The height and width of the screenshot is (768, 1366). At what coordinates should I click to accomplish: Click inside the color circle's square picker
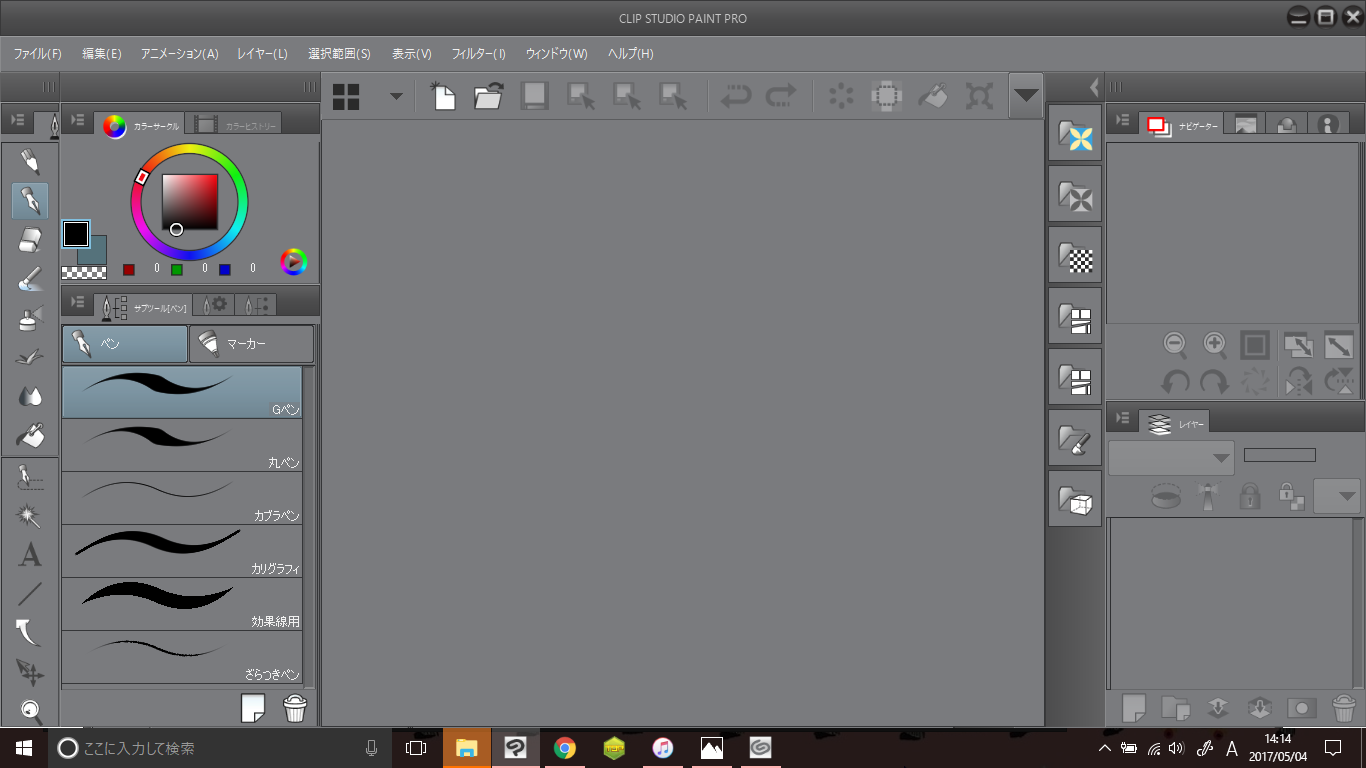(x=190, y=202)
